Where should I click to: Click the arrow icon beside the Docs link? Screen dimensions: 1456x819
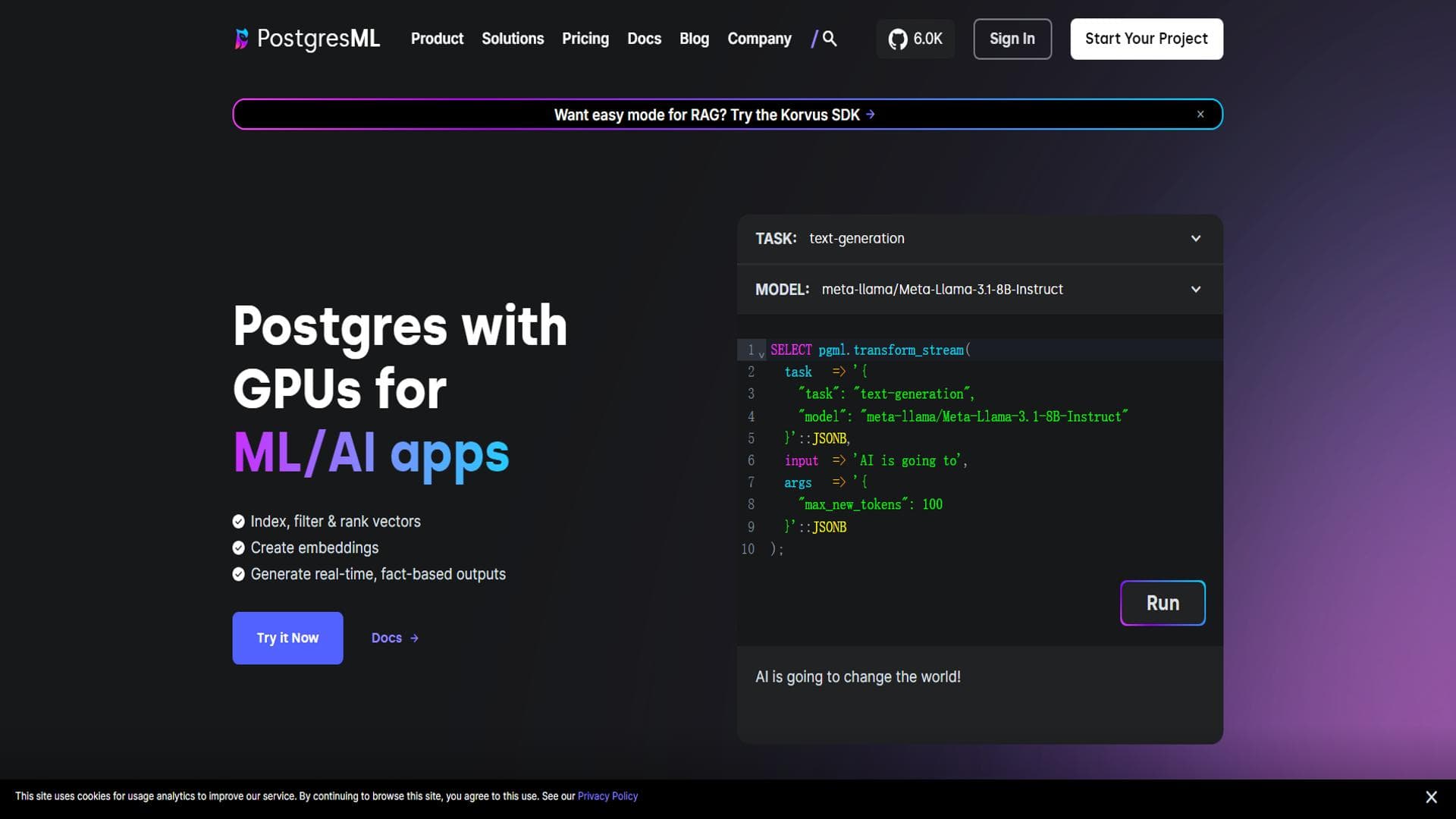coord(414,639)
